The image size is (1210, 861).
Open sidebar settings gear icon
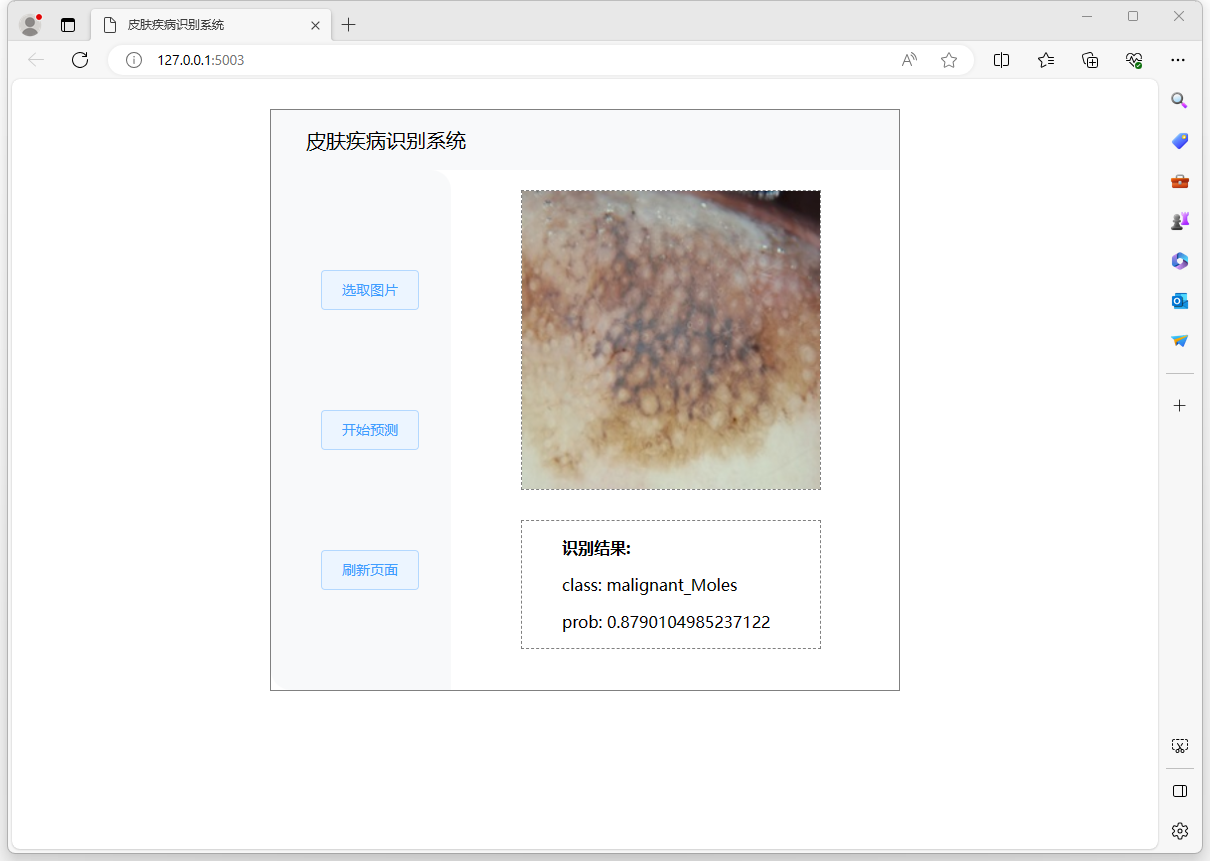pyautogui.click(x=1180, y=831)
